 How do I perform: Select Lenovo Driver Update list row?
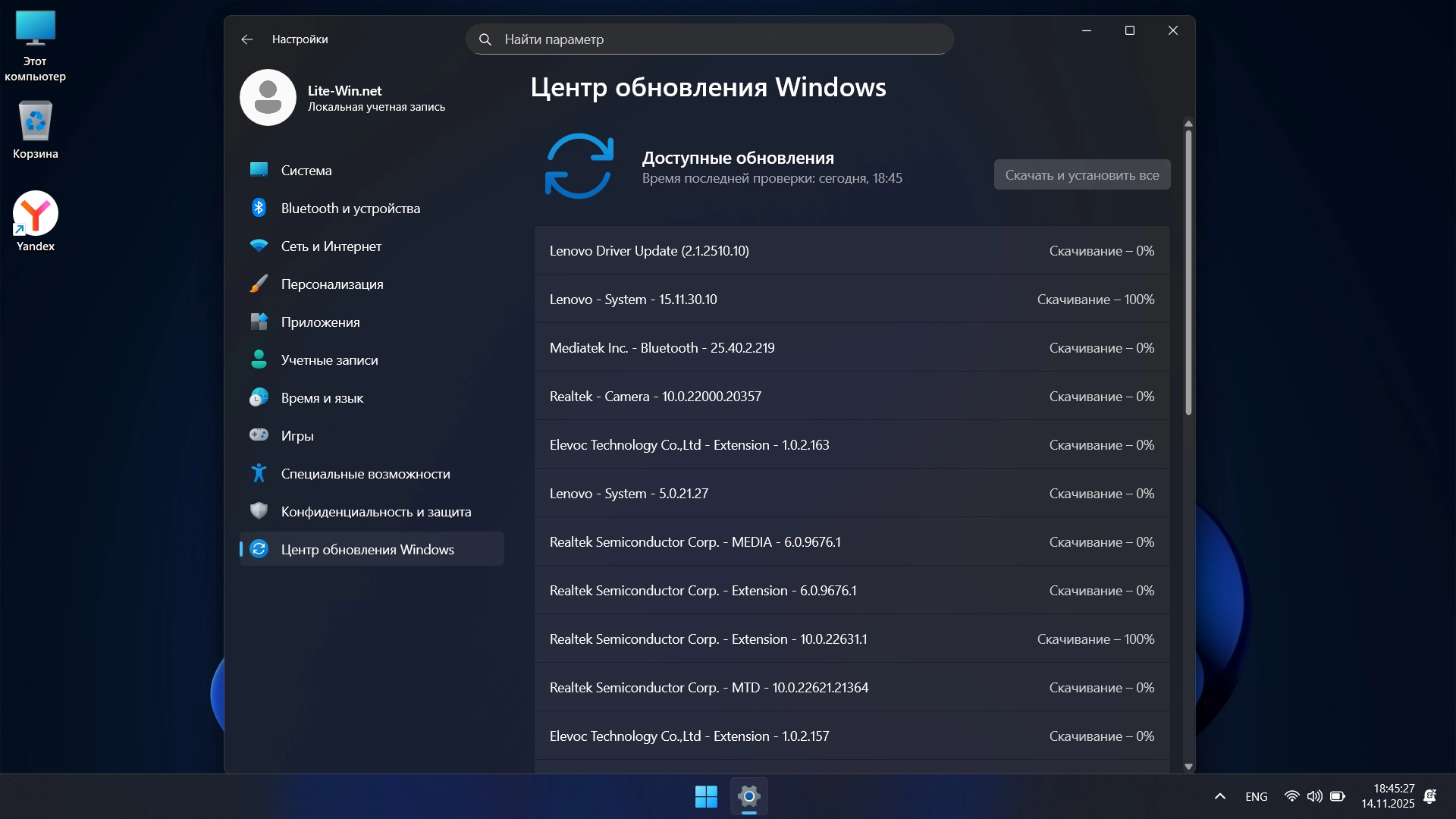pyautogui.click(x=851, y=251)
